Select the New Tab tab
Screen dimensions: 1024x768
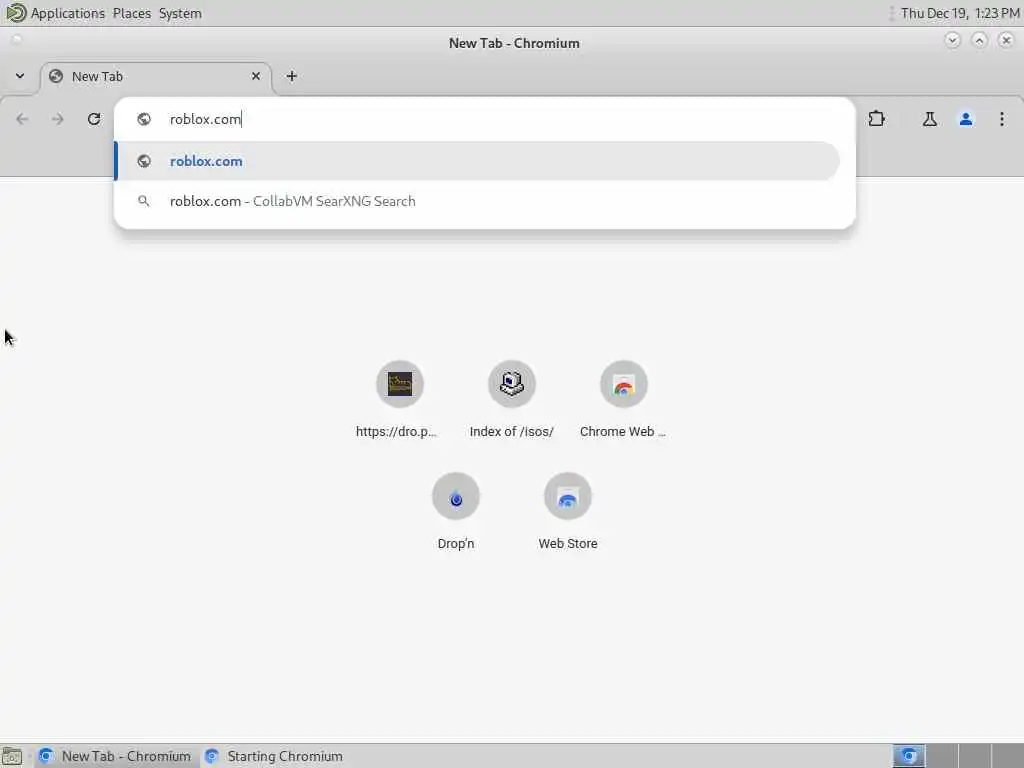(156, 76)
